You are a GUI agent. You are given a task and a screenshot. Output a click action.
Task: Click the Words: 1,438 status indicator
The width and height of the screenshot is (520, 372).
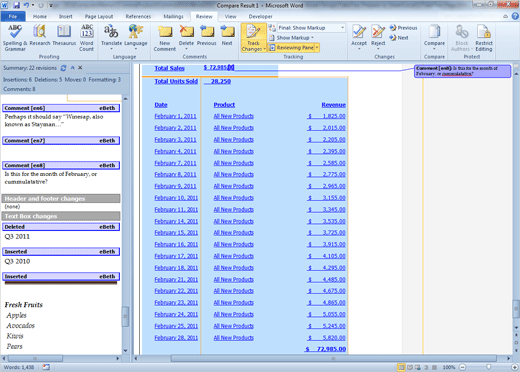click(19, 367)
